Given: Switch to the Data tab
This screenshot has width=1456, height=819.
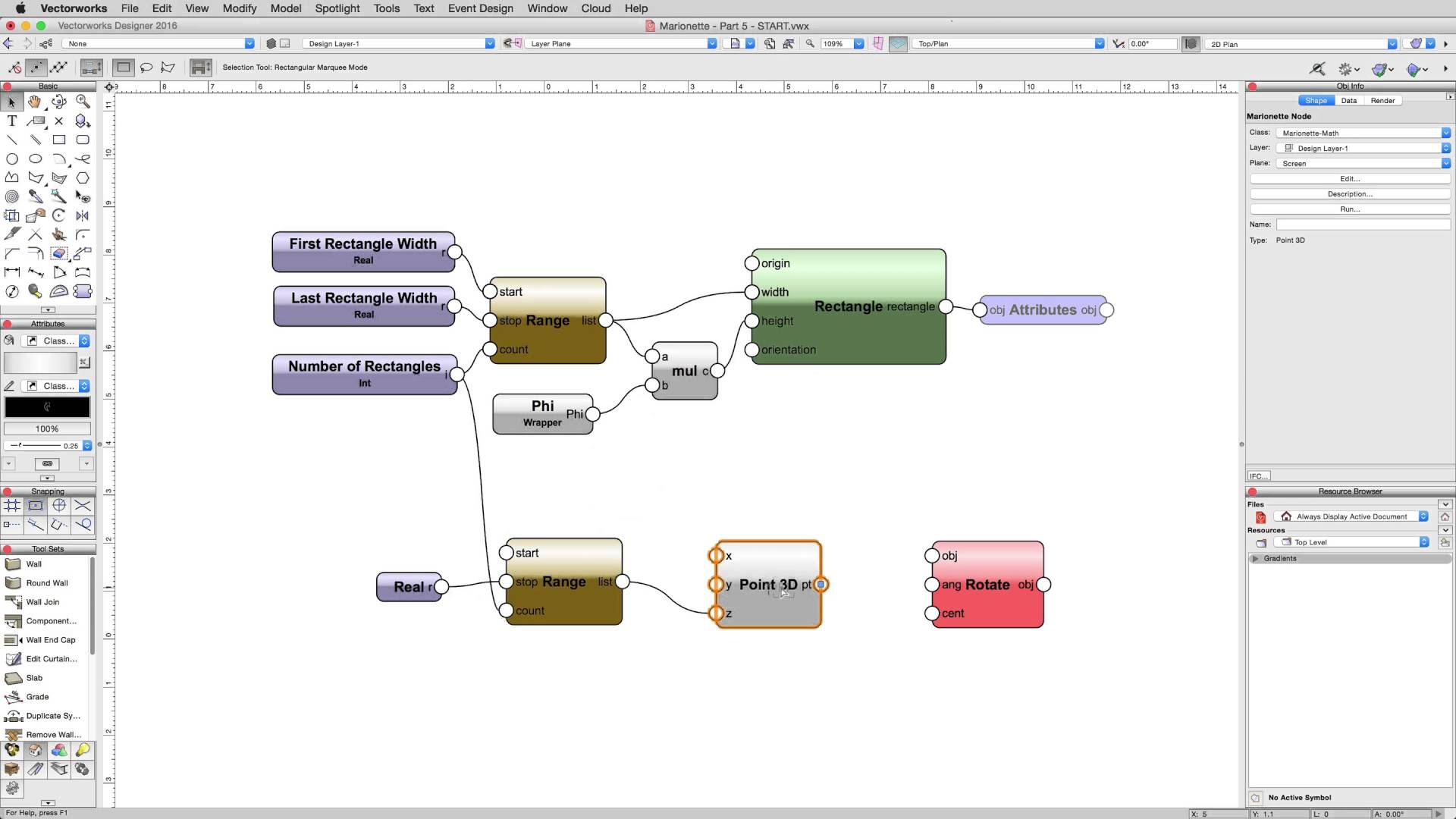Looking at the screenshot, I should [1348, 100].
